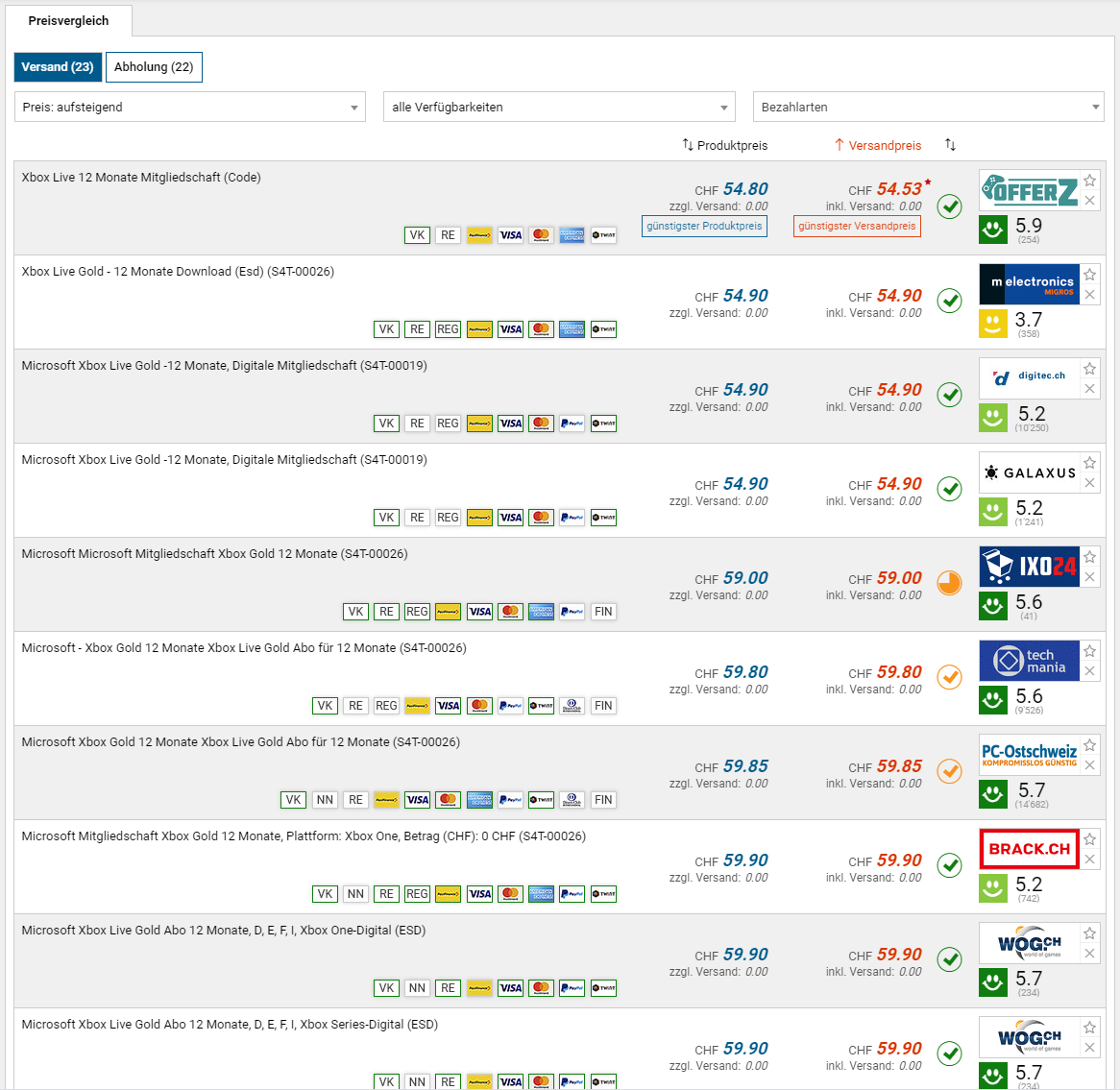Viewport: 1120px width, 1090px height.
Task: Click the PayPal icon in digitec.ch row
Action: pyautogui.click(x=572, y=424)
